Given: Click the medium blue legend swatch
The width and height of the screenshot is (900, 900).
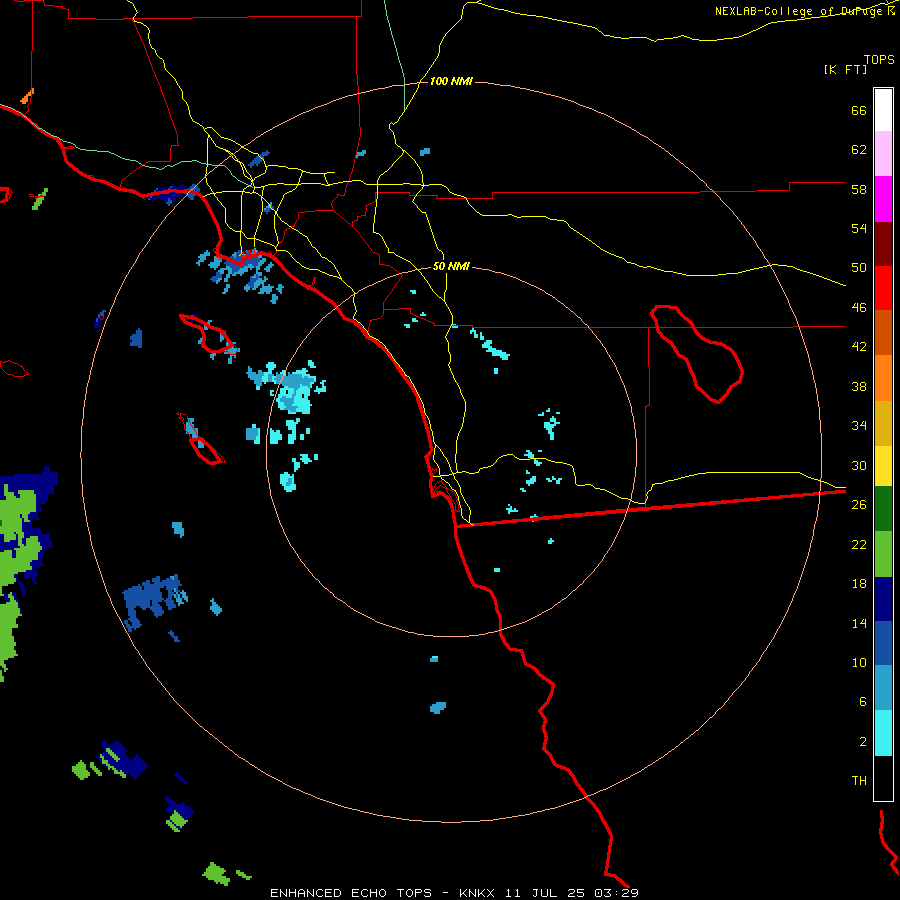Looking at the screenshot, I should [x=883, y=643].
